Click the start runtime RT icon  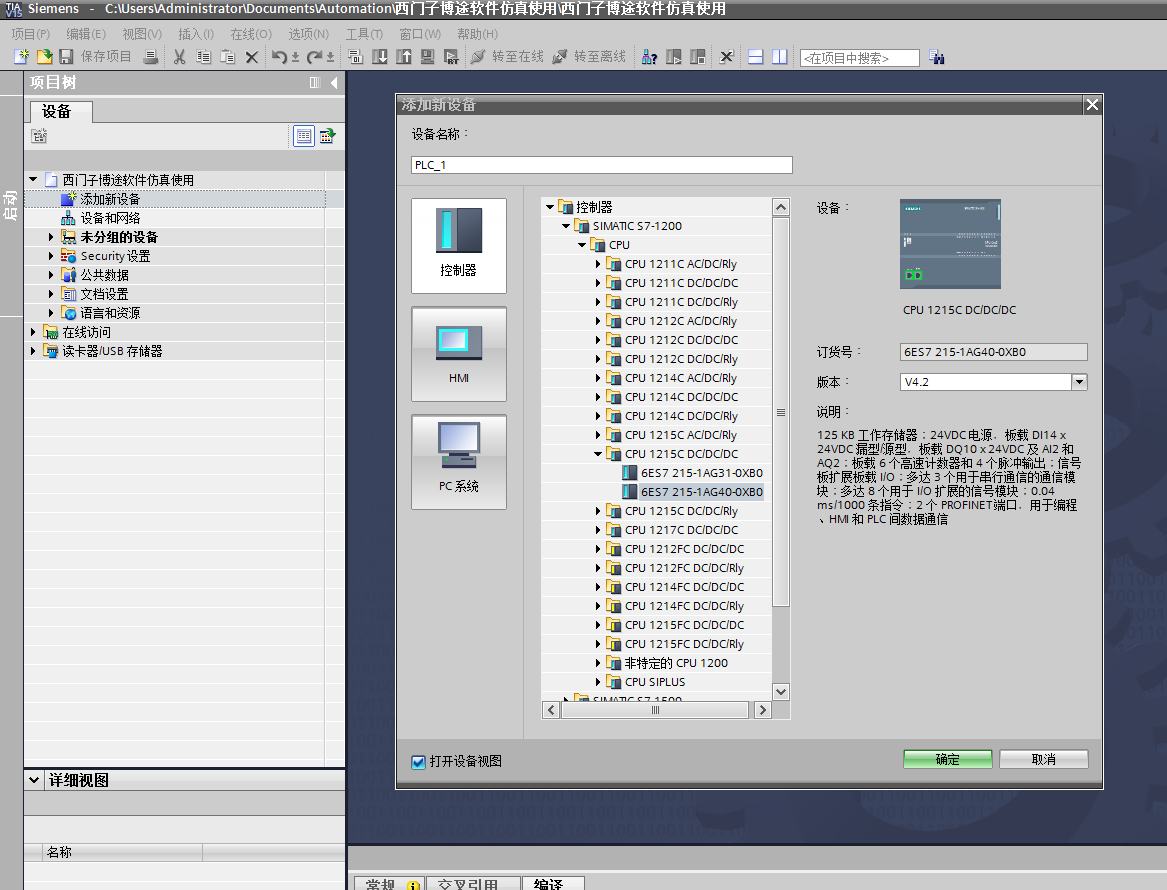(451, 57)
